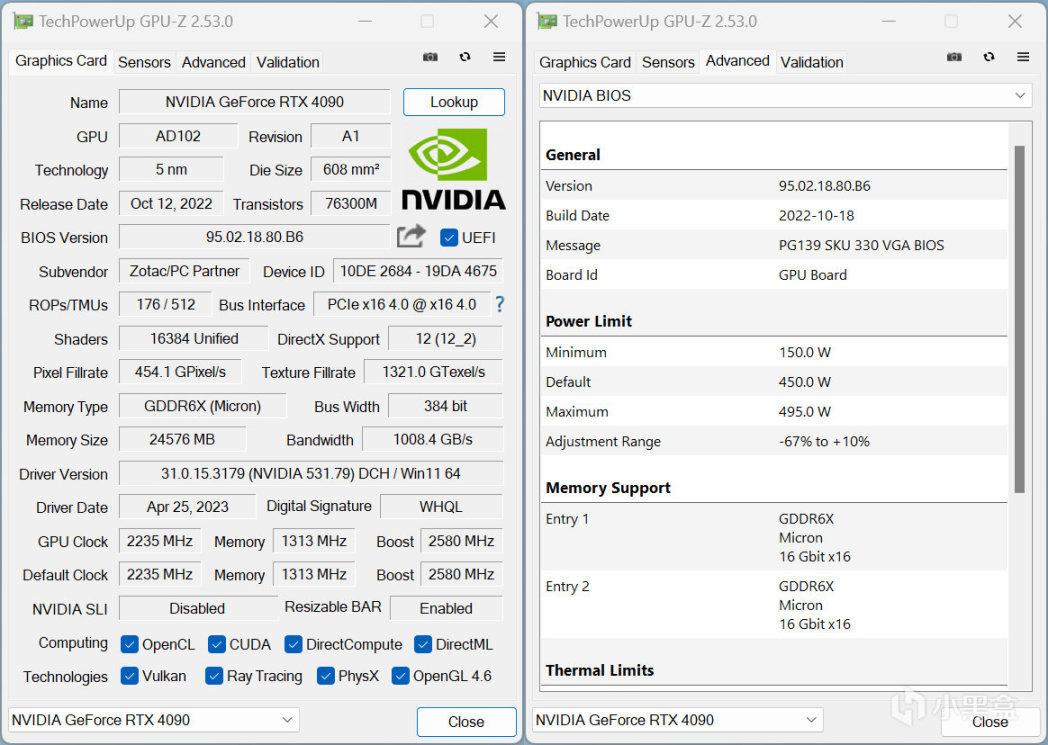Click the bus interface question mark icon

[x=499, y=305]
